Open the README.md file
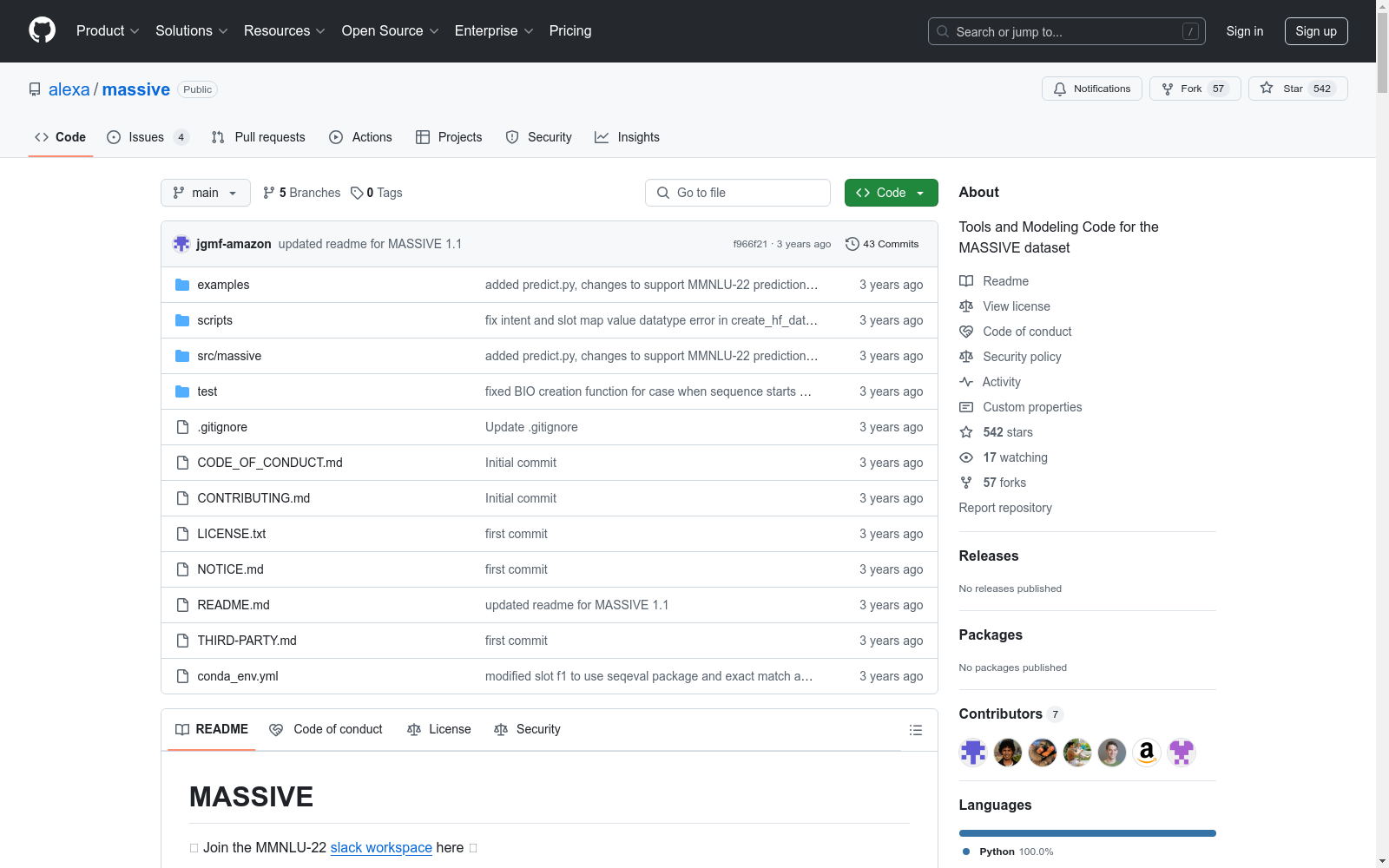This screenshot has height=868, width=1389. pyautogui.click(x=234, y=605)
